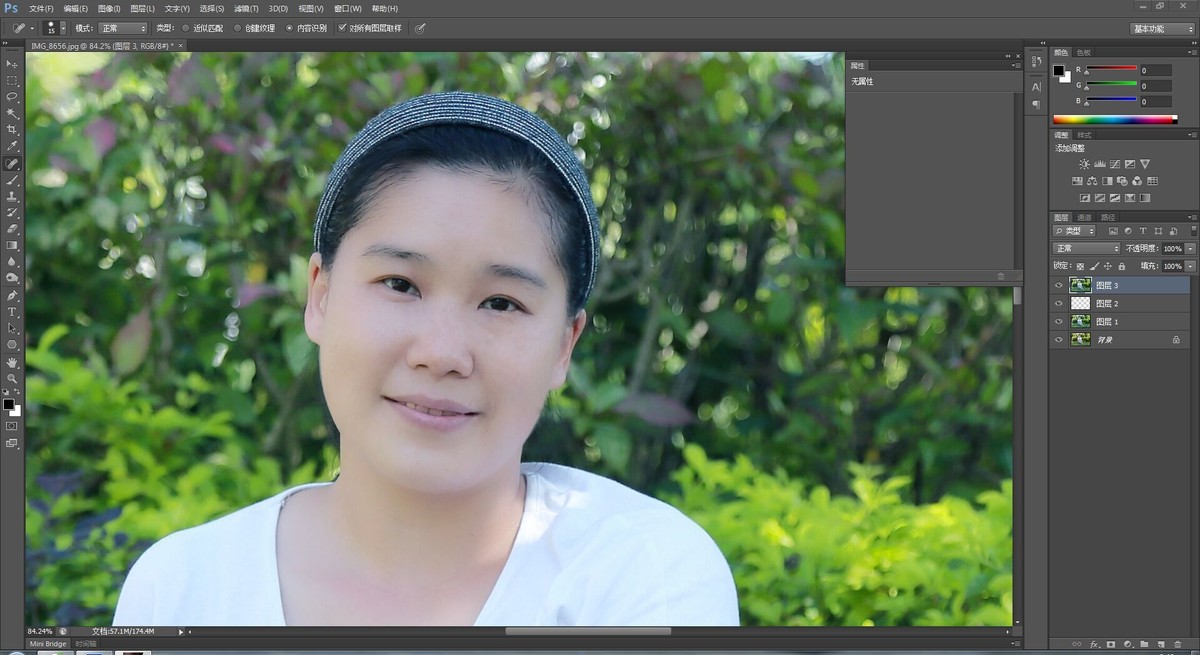This screenshot has height=655, width=1200.
Task: Select the 近似匹配 radio option
Action: [x=186, y=28]
